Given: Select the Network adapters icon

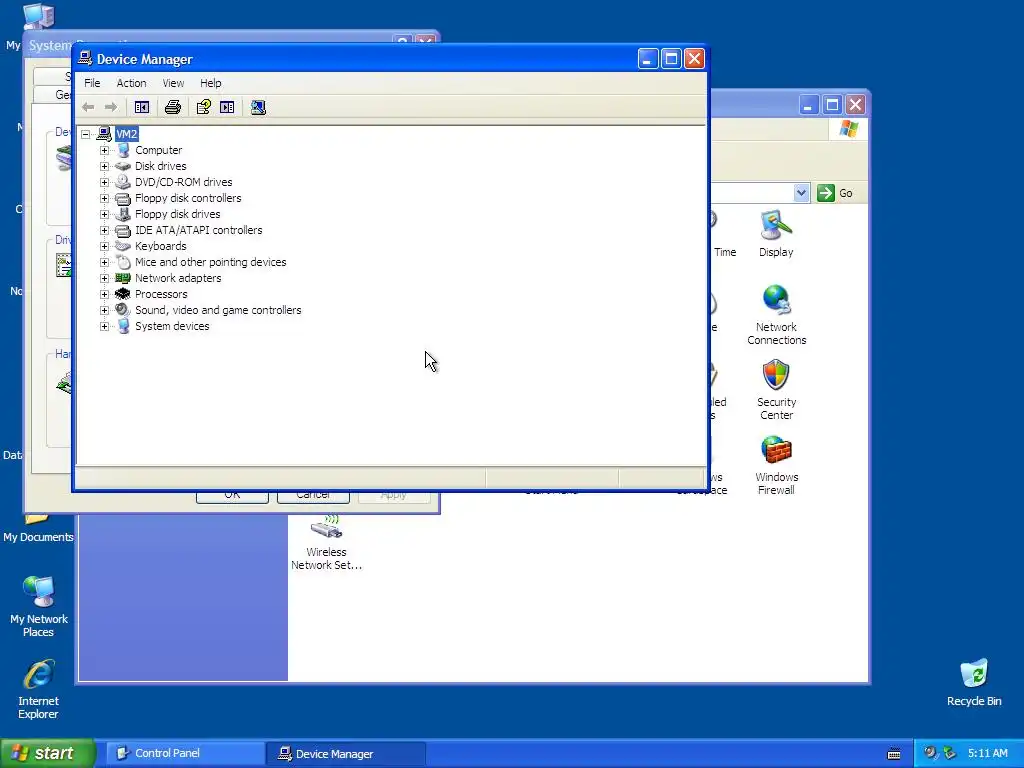Looking at the screenshot, I should [x=123, y=278].
